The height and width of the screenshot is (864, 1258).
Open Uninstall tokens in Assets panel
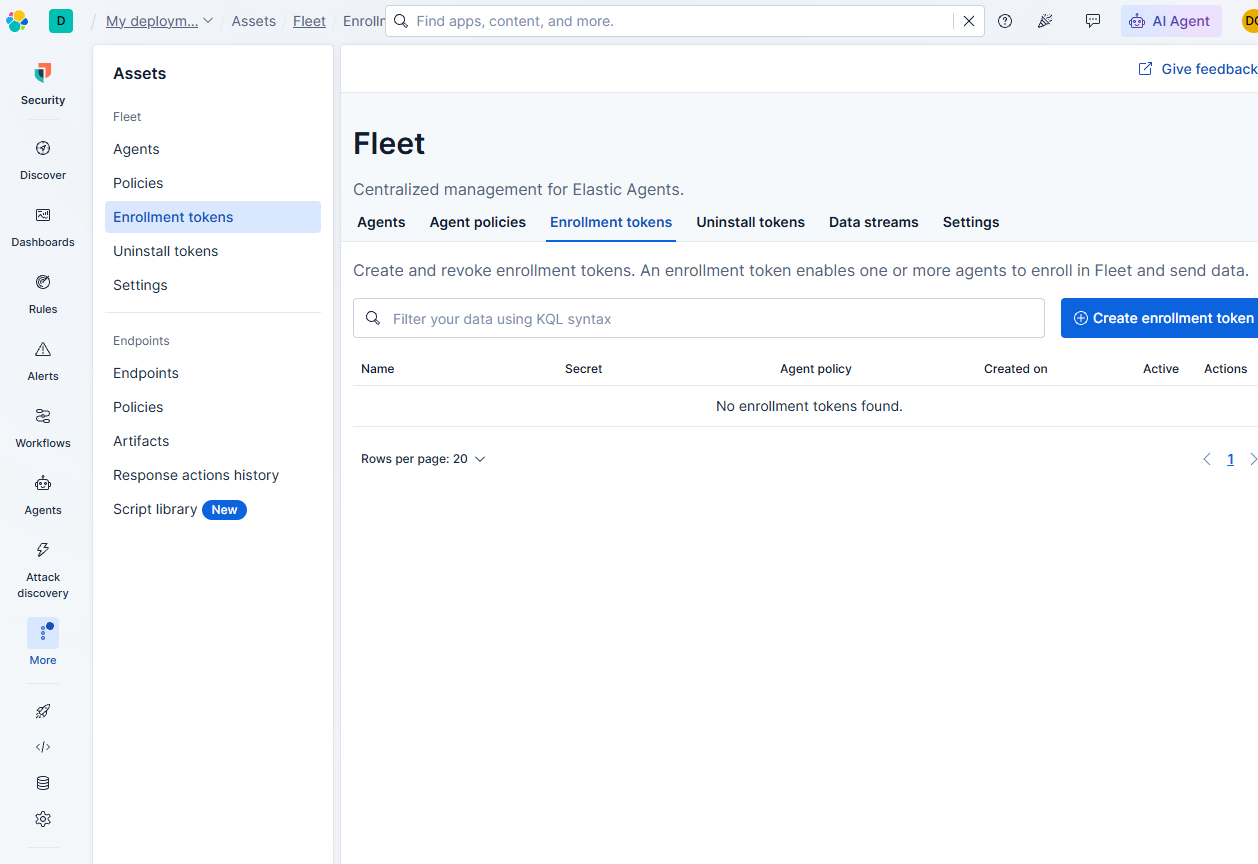click(x=213, y=251)
